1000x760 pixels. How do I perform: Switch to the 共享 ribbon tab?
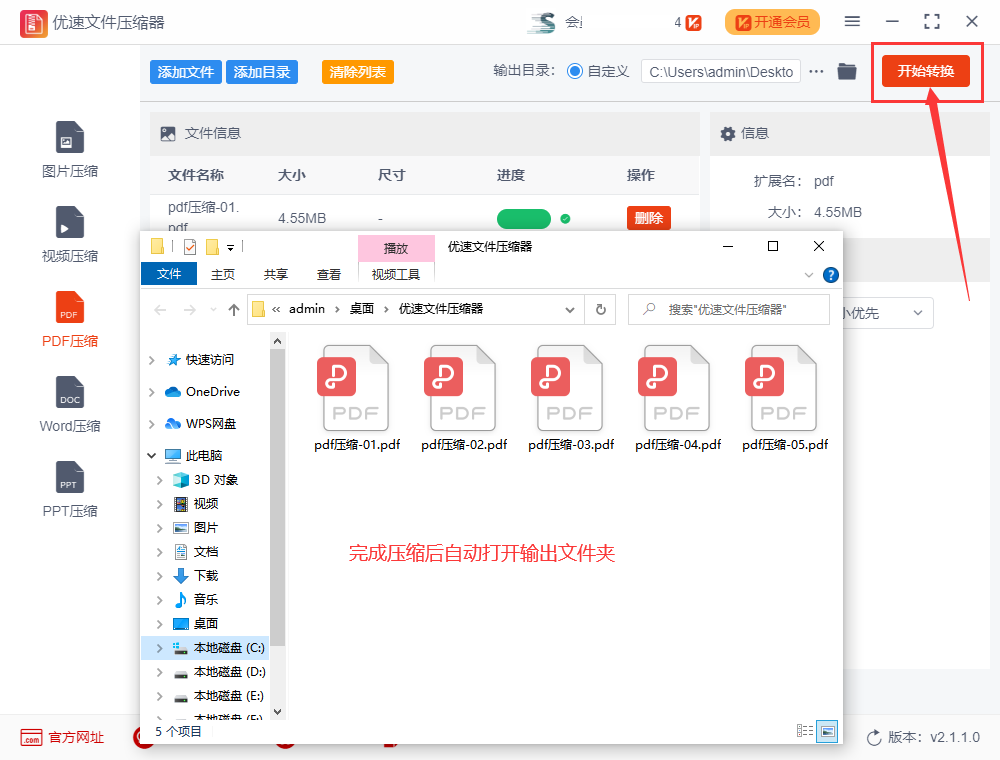[x=276, y=274]
